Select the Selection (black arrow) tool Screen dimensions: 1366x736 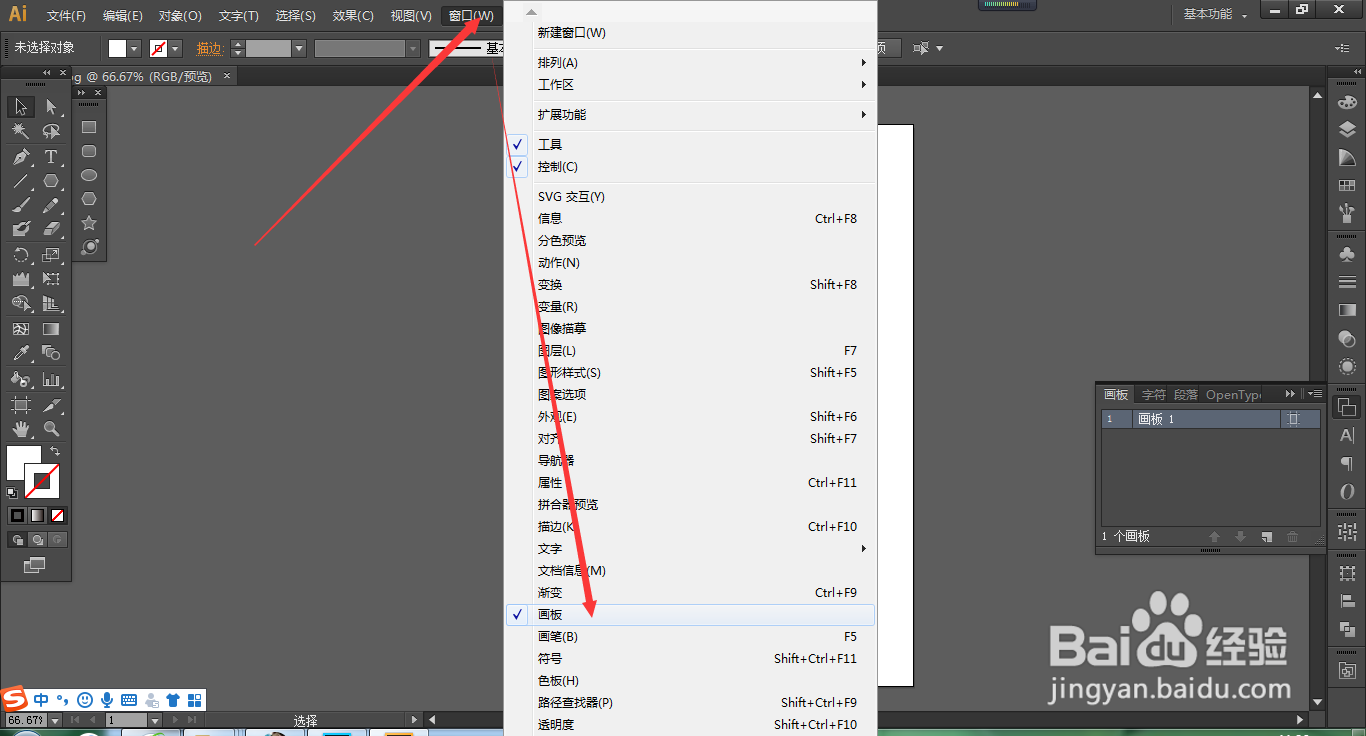tap(21, 107)
